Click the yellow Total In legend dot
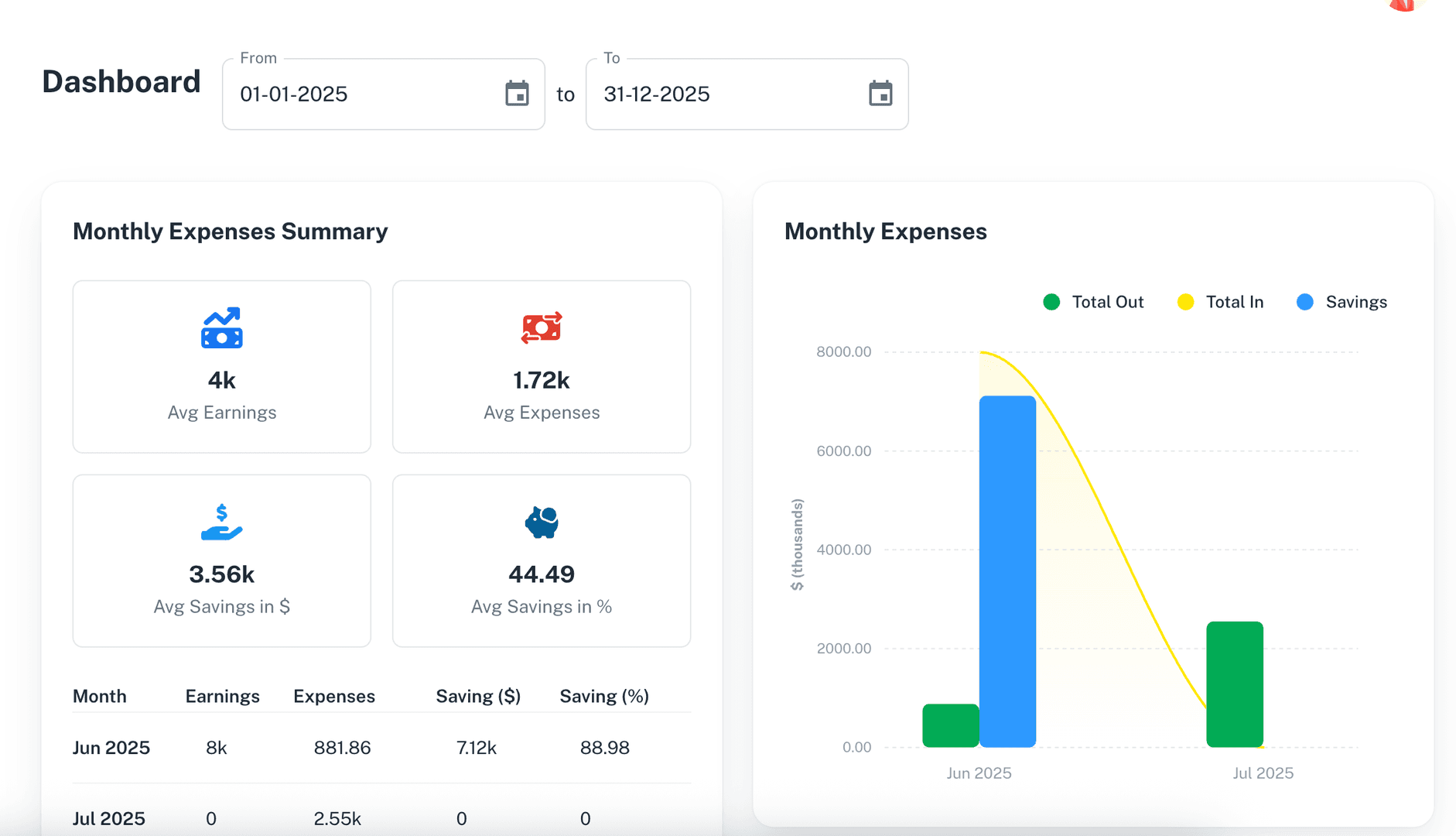 [1185, 302]
